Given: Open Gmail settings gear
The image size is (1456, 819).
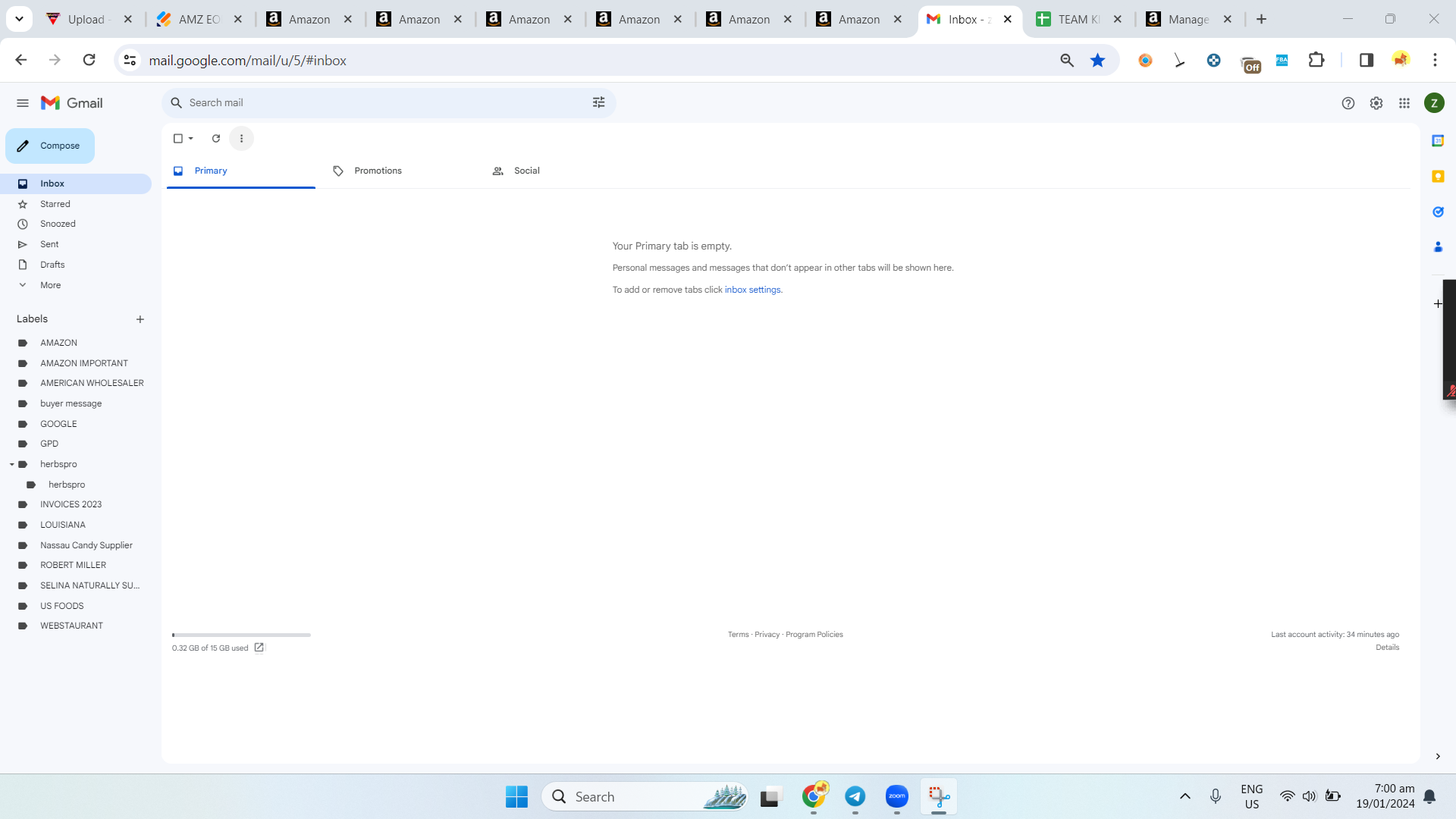Looking at the screenshot, I should pos(1376,103).
